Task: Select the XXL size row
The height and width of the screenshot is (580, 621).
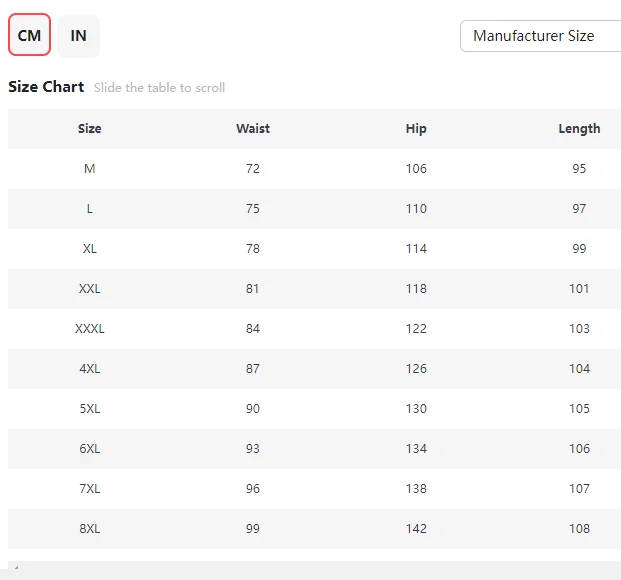Action: (314, 289)
